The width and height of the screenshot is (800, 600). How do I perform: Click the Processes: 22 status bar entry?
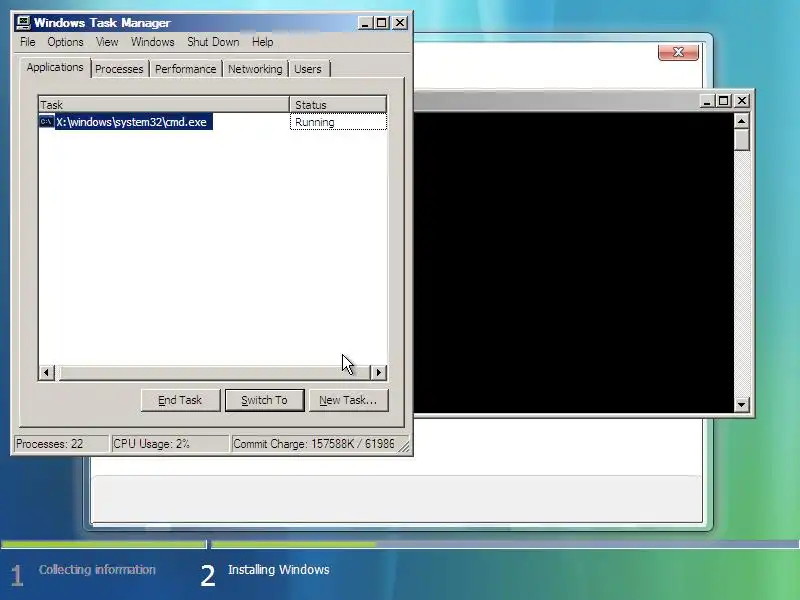click(61, 444)
